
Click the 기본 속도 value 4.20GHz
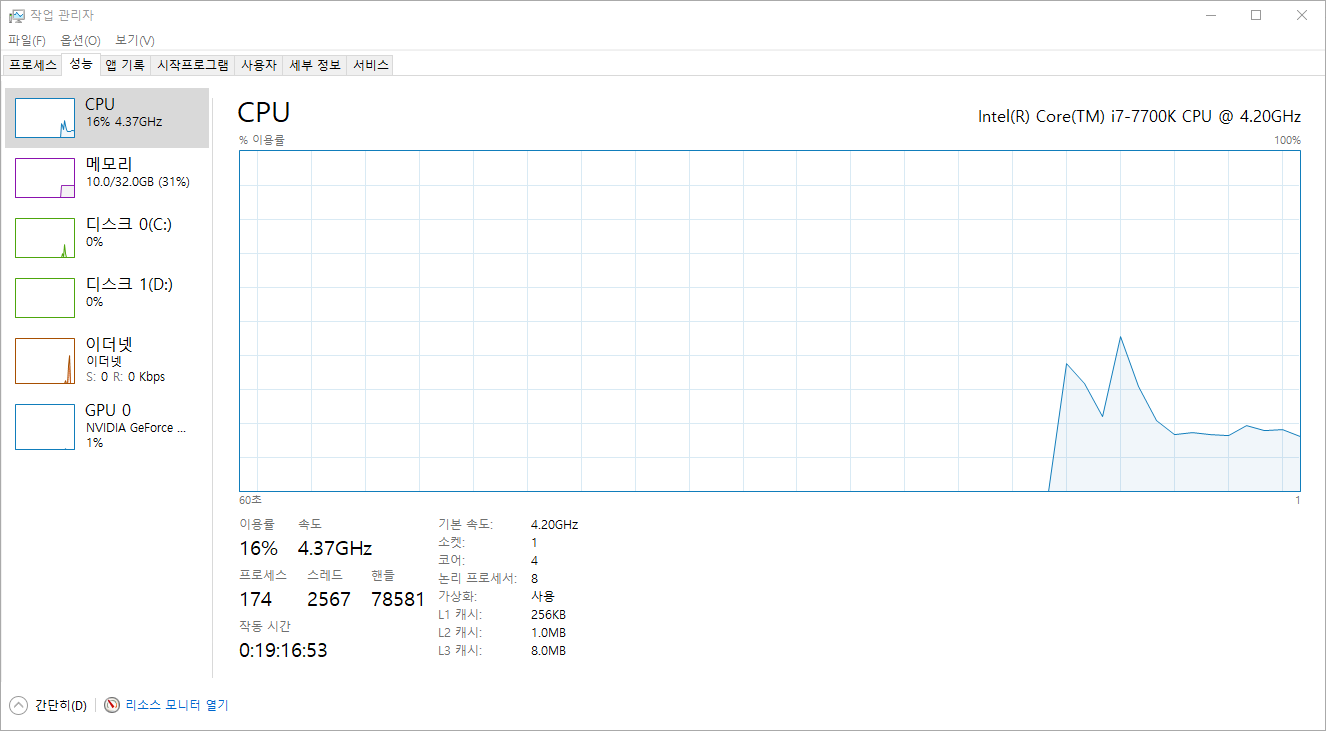(x=554, y=524)
